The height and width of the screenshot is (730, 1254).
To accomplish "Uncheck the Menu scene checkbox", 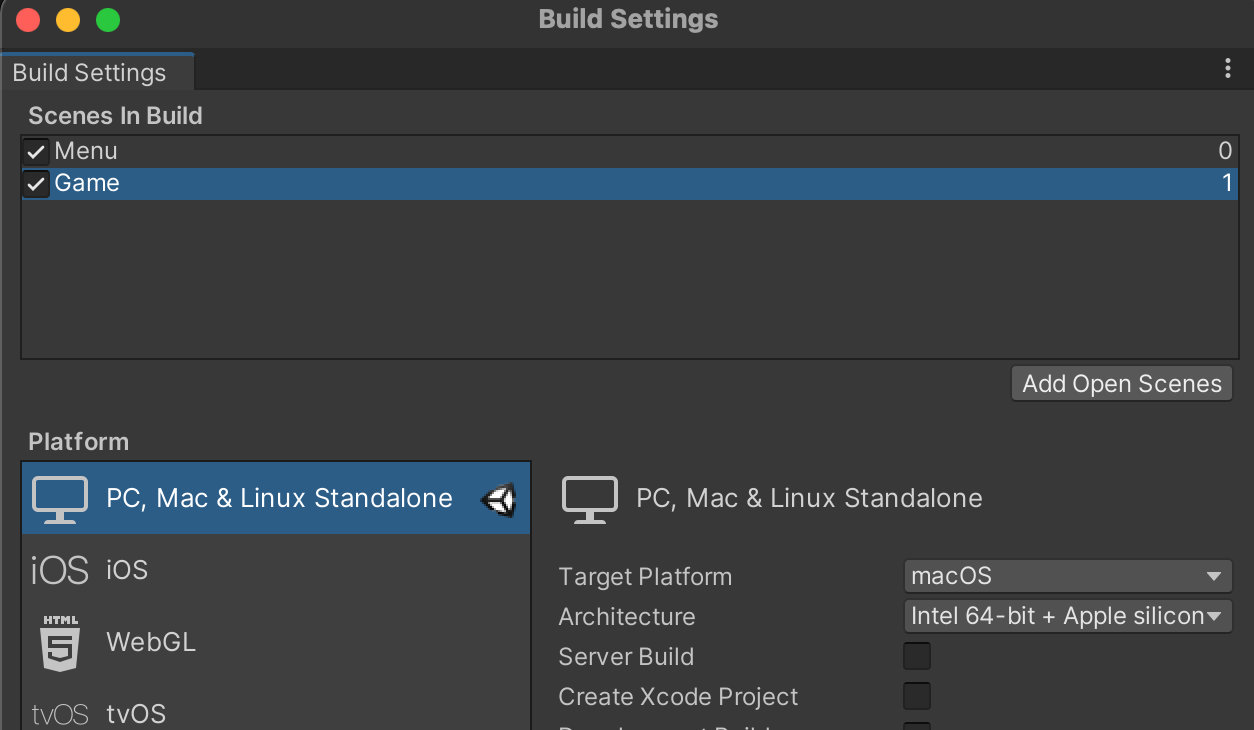I will (36, 152).
